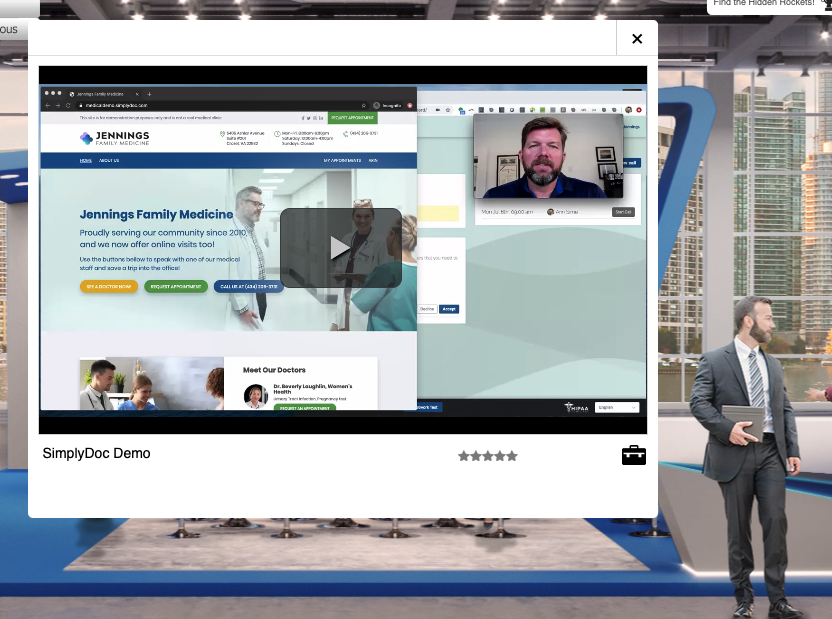This screenshot has height=619, width=832.
Task: Close the video popup with X
Action: tap(637, 39)
